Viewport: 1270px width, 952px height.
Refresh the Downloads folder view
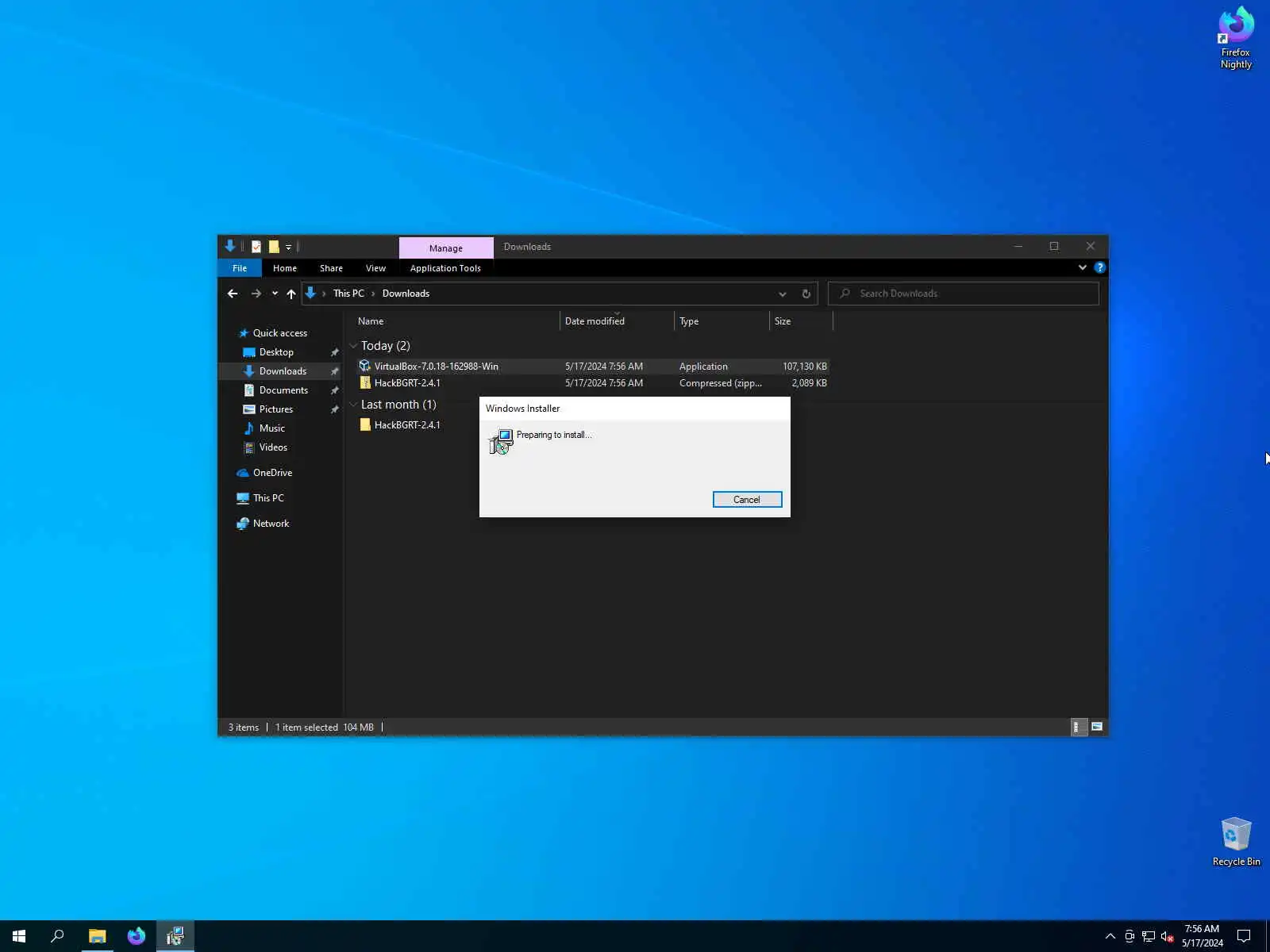[806, 294]
